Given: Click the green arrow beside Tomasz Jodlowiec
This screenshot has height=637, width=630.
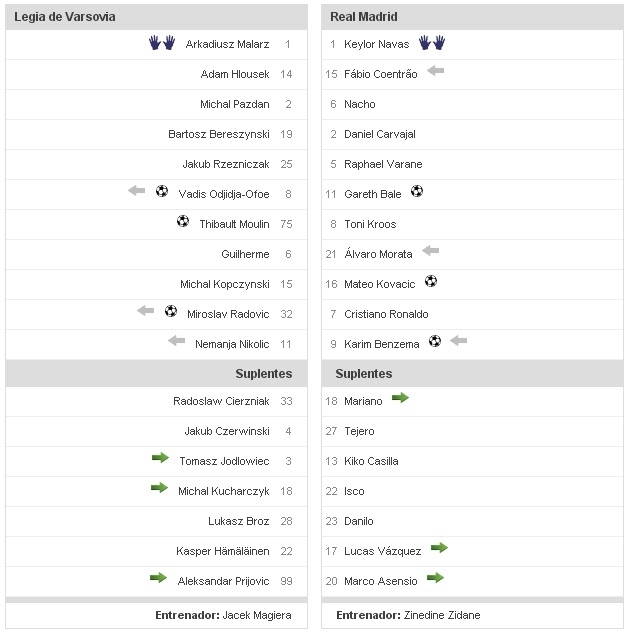Looking at the screenshot, I should (160, 458).
